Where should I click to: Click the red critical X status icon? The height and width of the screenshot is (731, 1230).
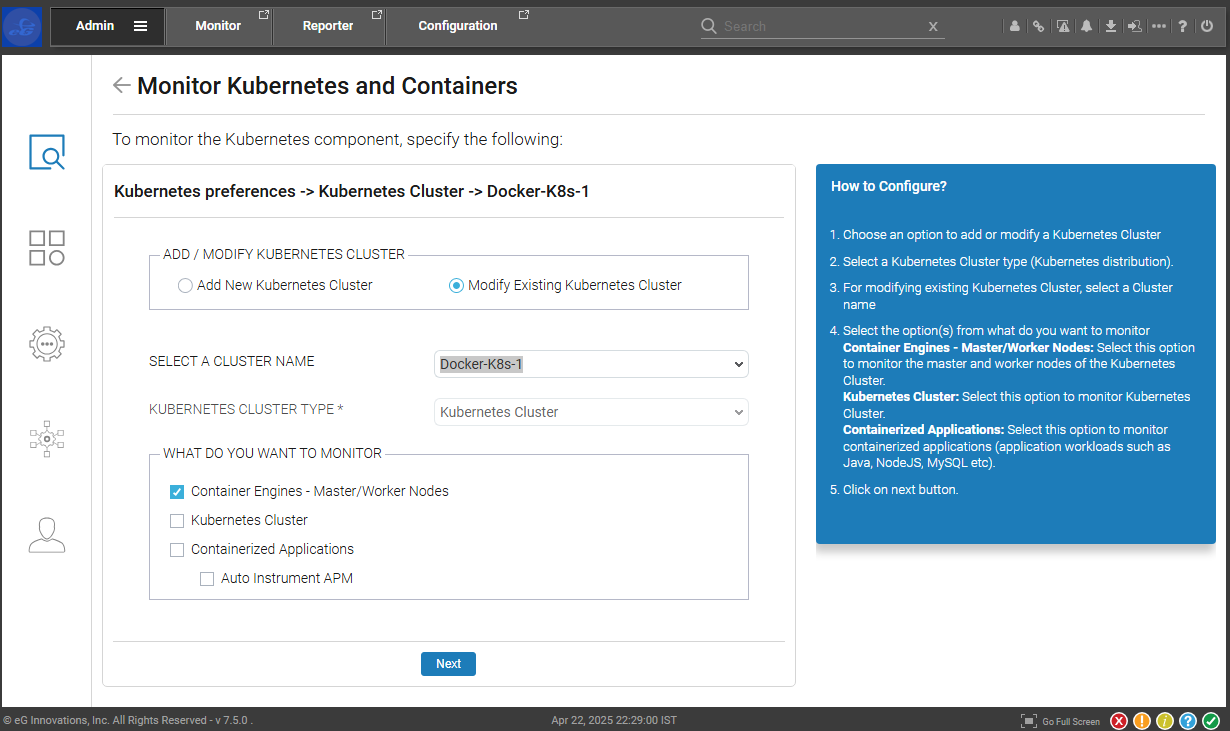(1119, 721)
